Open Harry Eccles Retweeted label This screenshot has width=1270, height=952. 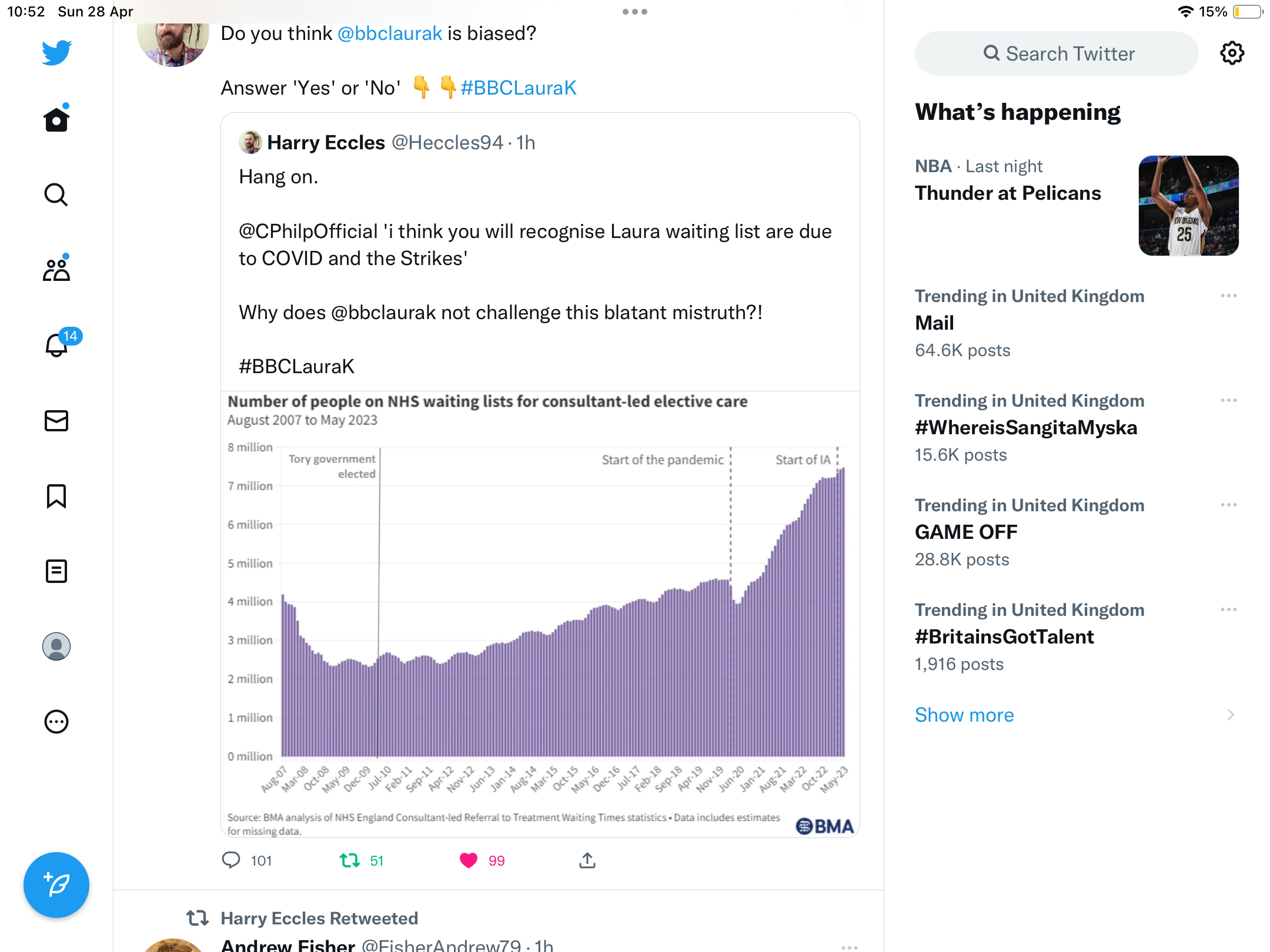(319, 918)
